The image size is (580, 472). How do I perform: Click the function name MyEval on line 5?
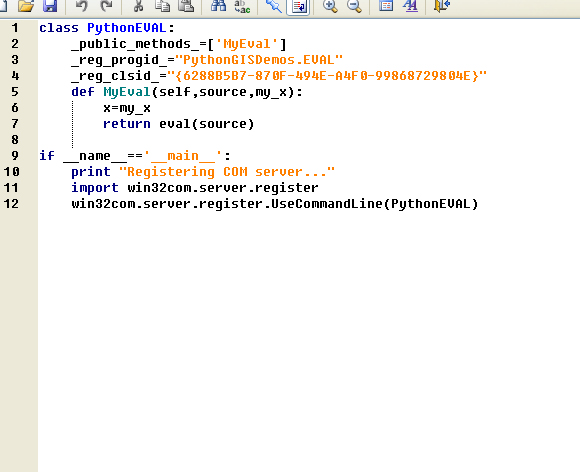coord(127,92)
